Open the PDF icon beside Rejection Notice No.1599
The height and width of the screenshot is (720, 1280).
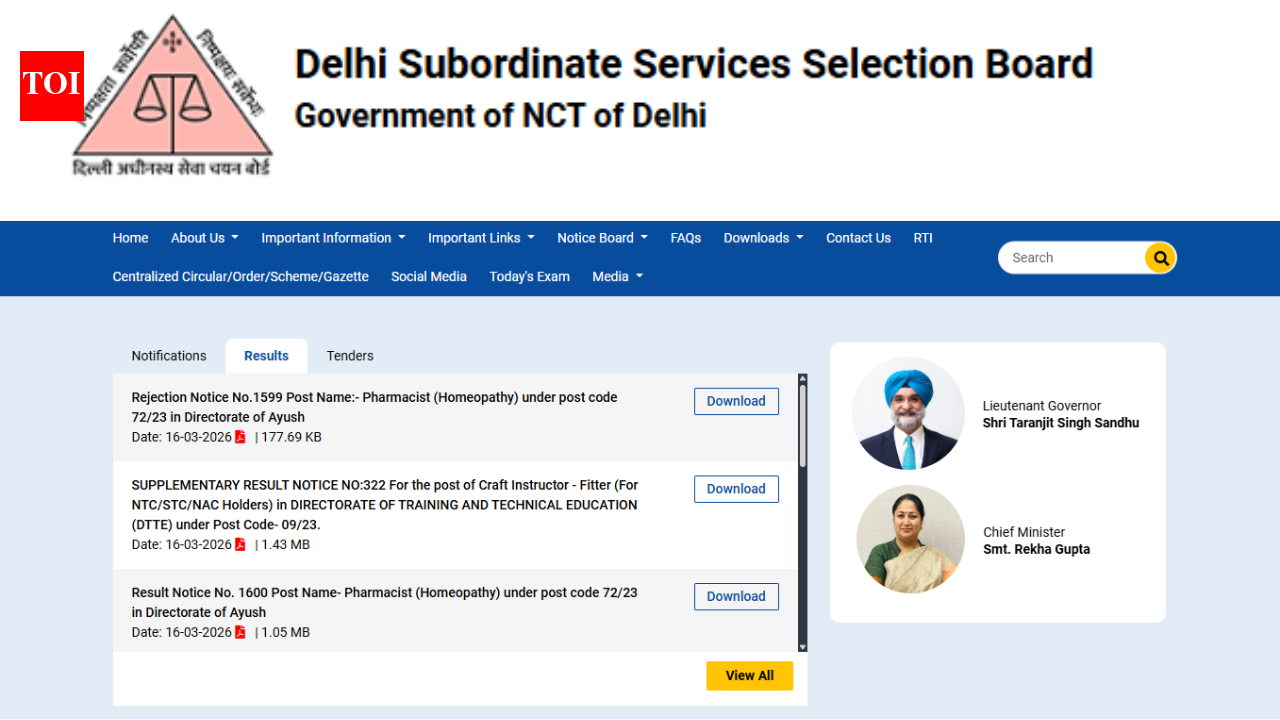point(240,436)
